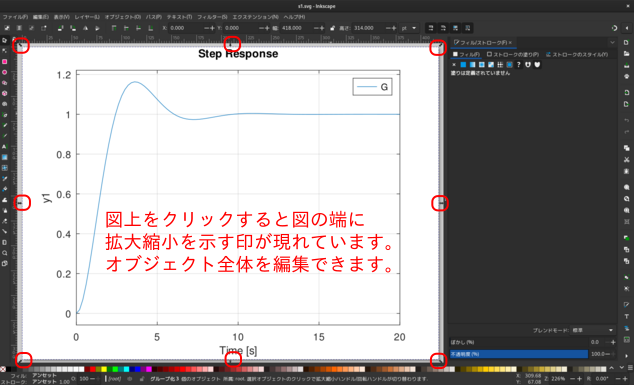Screen dimensions: 634x385
Task: Open 編集(E) menu
Action: click(40, 17)
